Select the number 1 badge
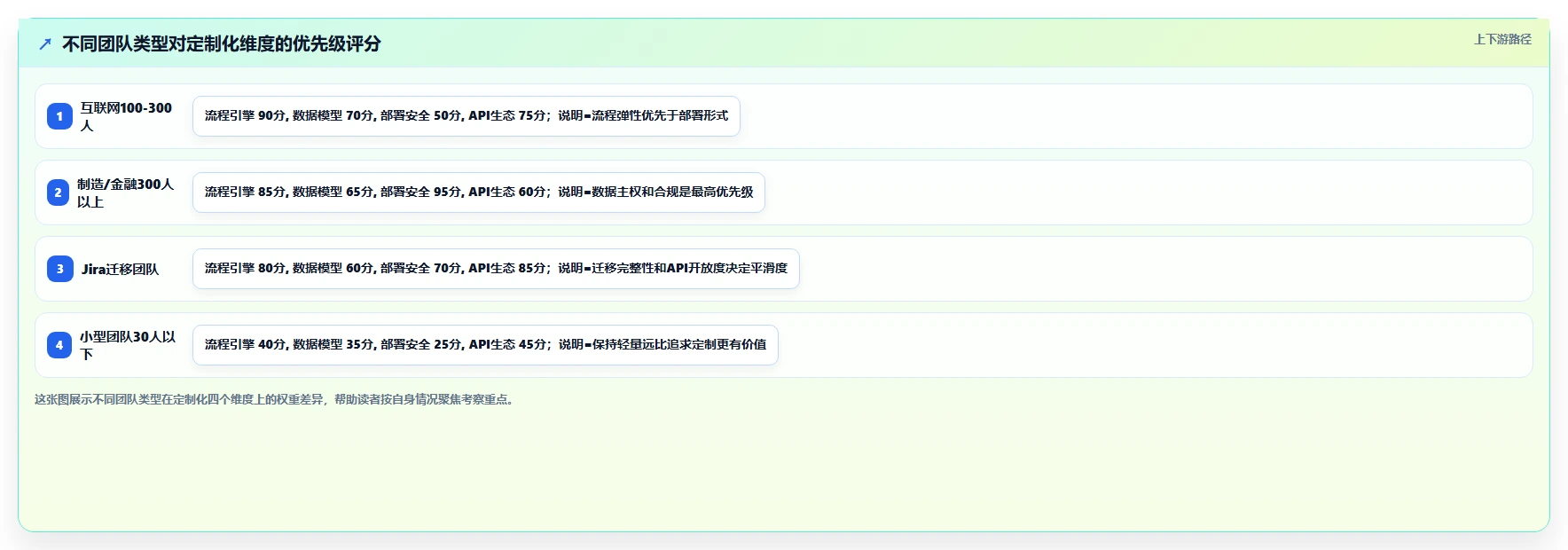The width and height of the screenshot is (1568, 550). pyautogui.click(x=59, y=116)
